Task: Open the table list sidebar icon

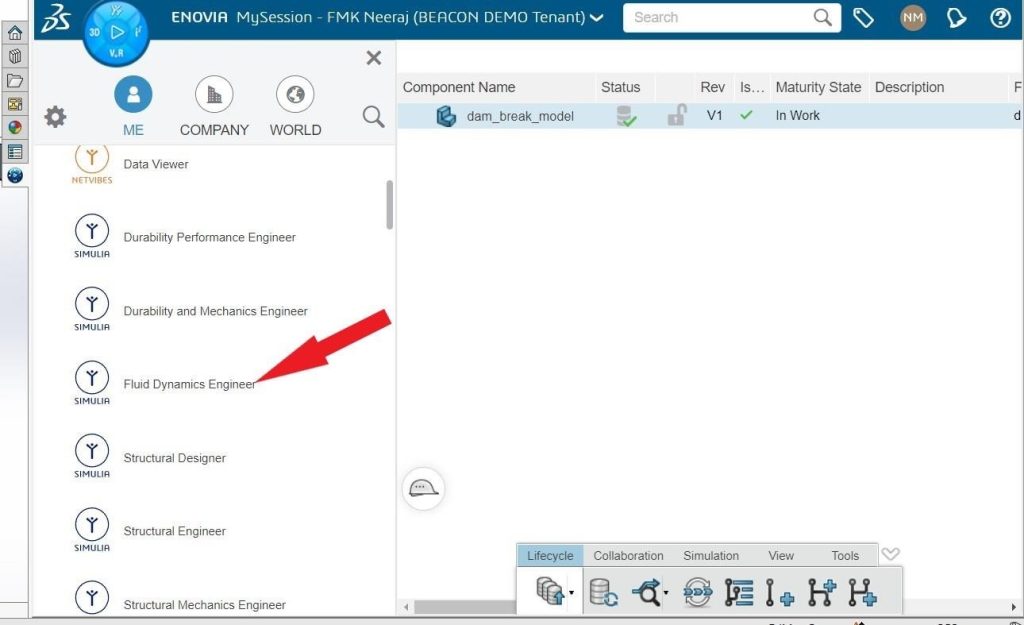Action: (x=14, y=152)
